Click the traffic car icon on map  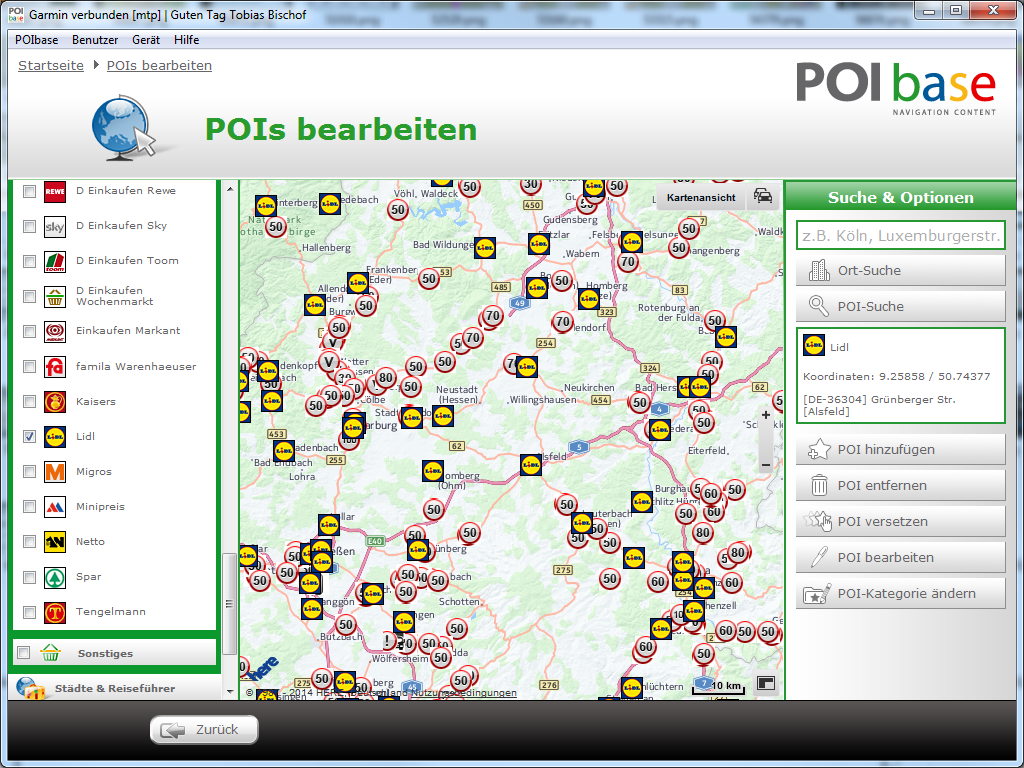tap(763, 197)
